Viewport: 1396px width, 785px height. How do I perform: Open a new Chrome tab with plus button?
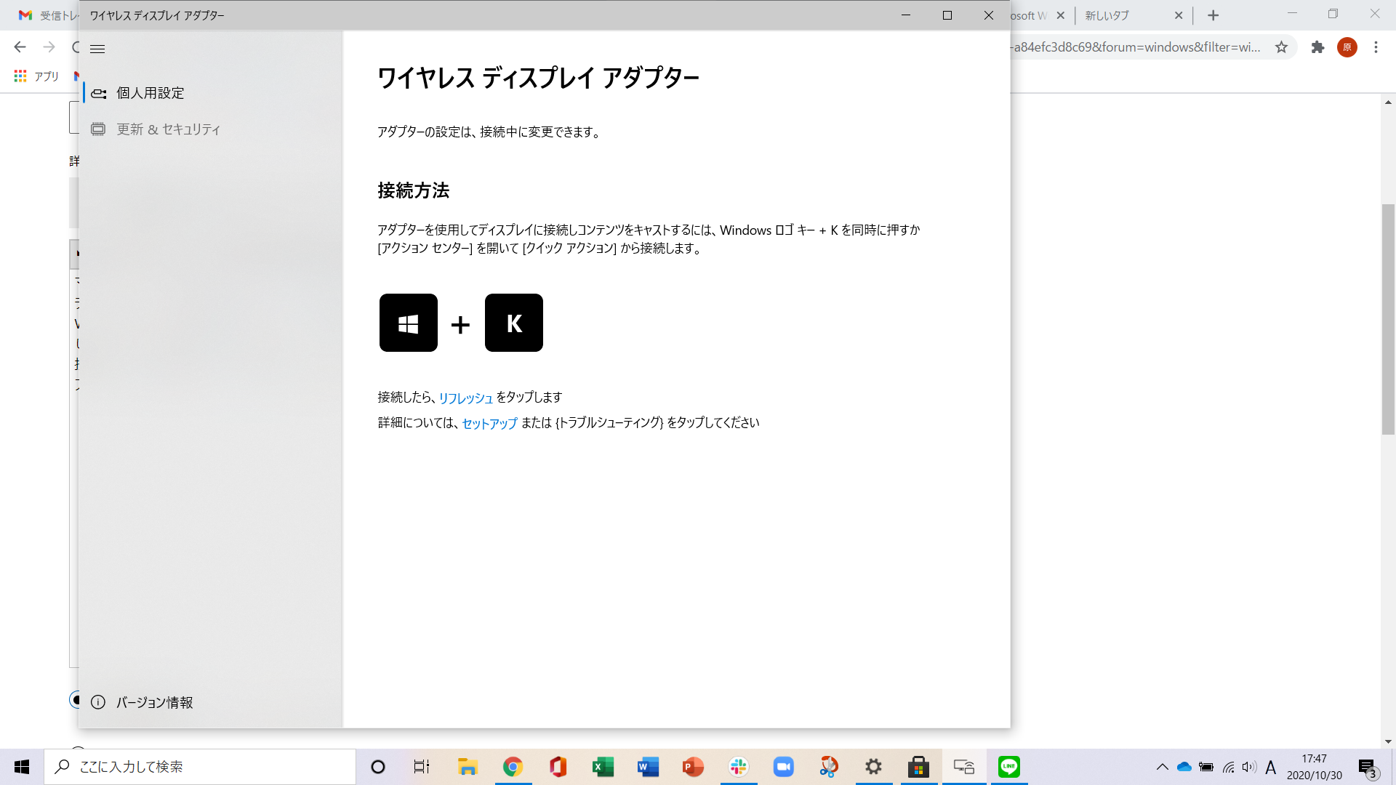(x=1213, y=16)
